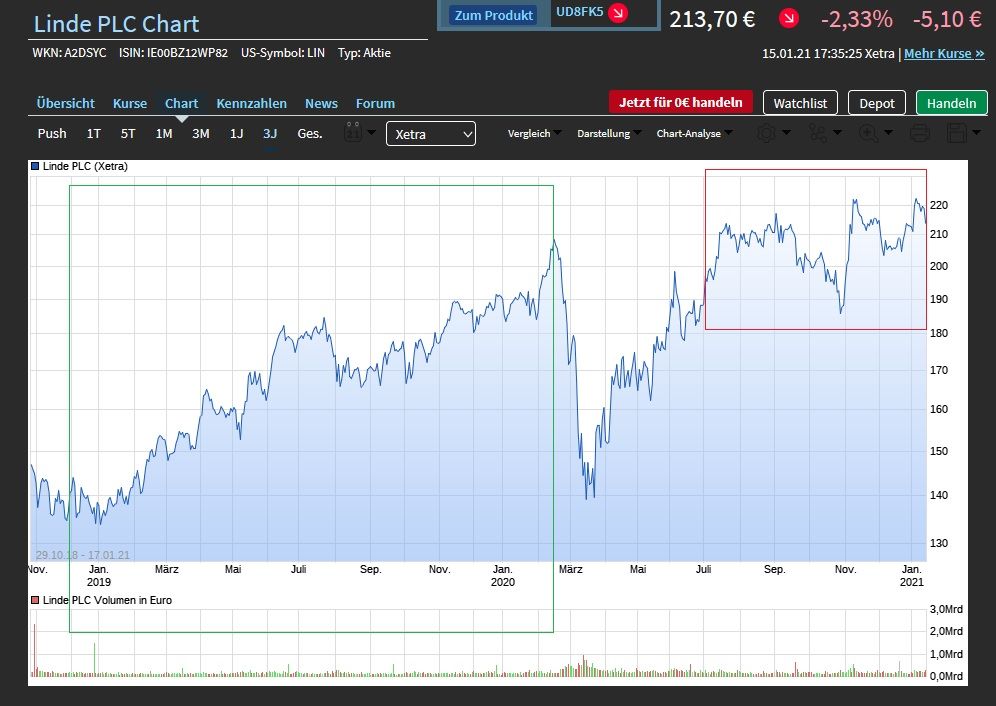Click the save chart floppy icon

coord(956,133)
